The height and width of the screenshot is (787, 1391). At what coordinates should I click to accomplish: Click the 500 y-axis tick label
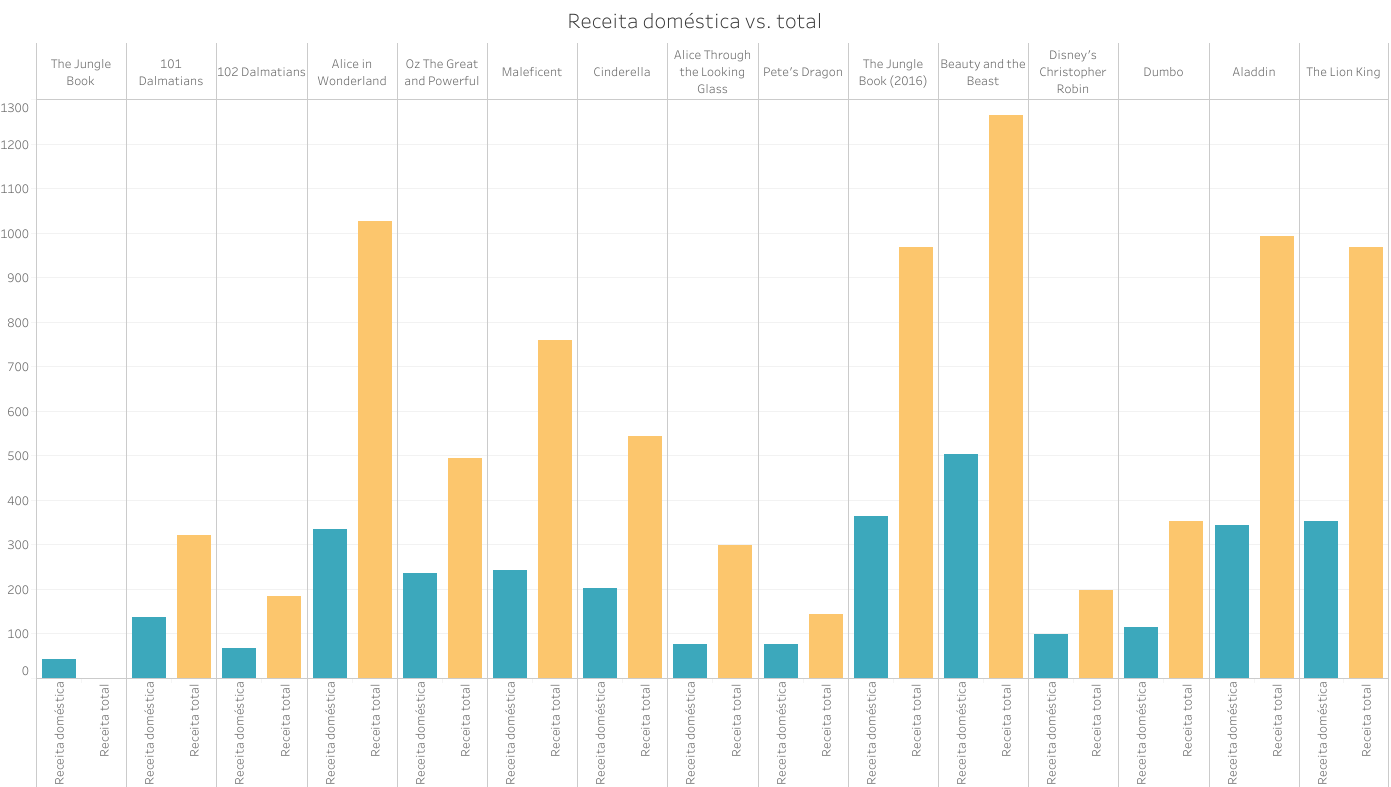[x=18, y=456]
